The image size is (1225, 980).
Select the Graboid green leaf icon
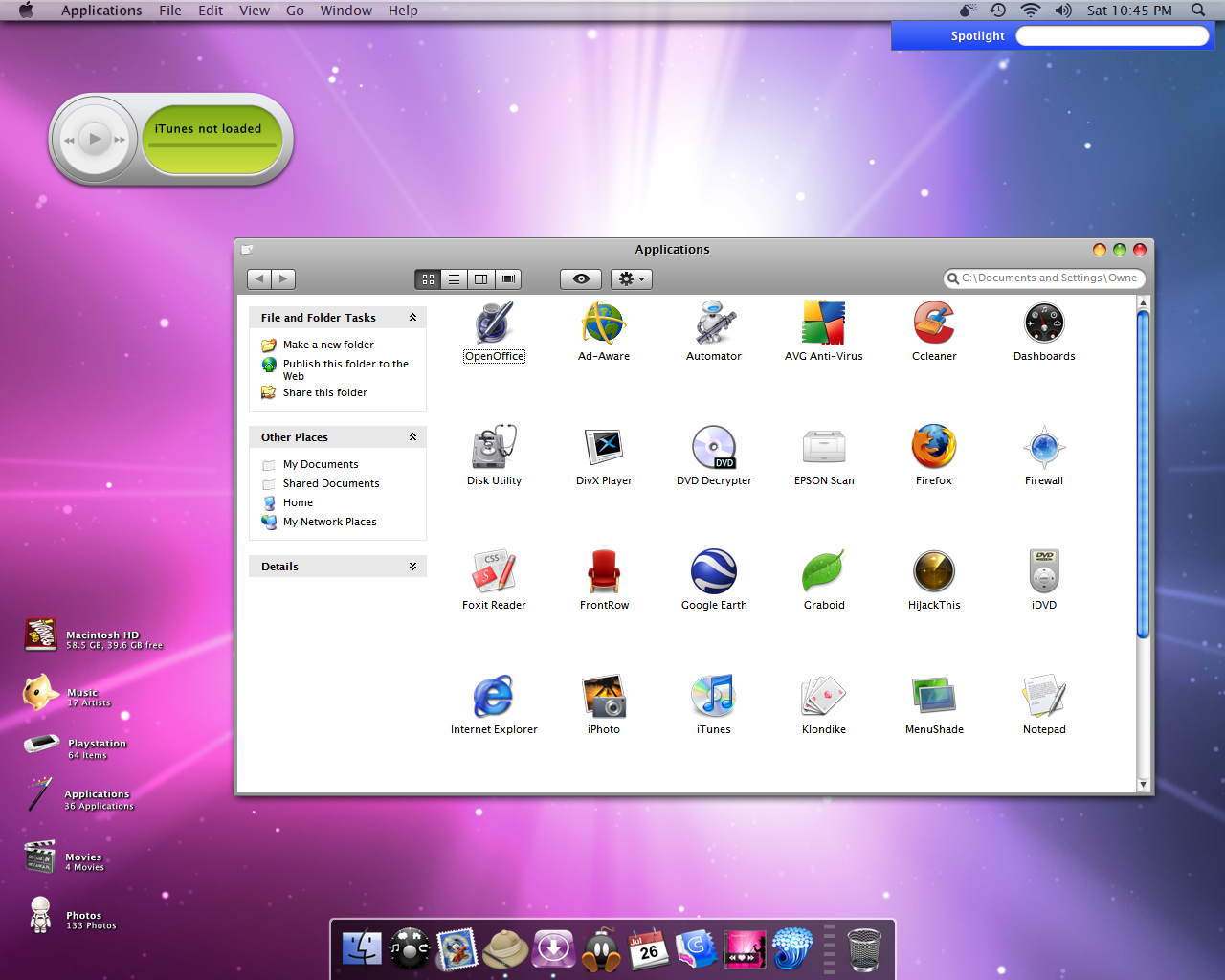point(824,572)
